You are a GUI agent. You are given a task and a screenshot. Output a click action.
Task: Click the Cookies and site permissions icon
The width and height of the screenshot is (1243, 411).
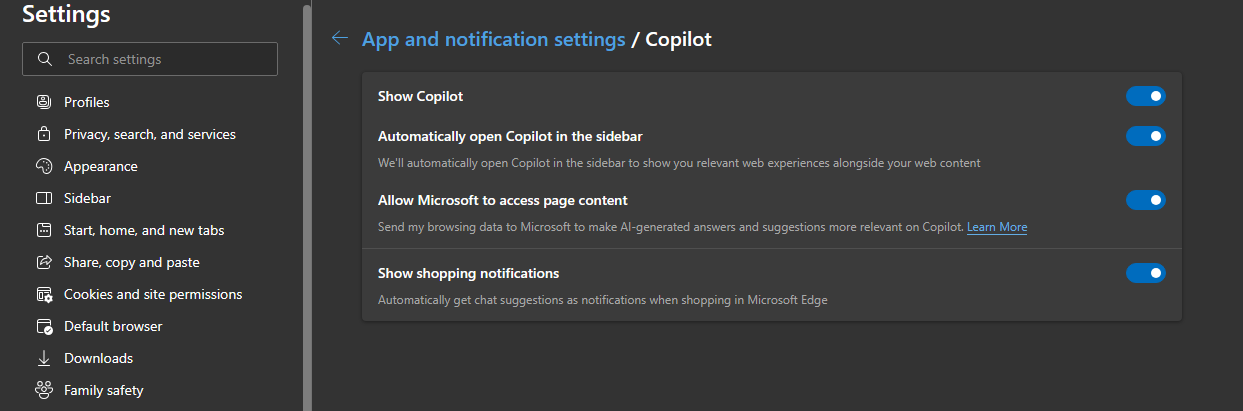point(44,294)
